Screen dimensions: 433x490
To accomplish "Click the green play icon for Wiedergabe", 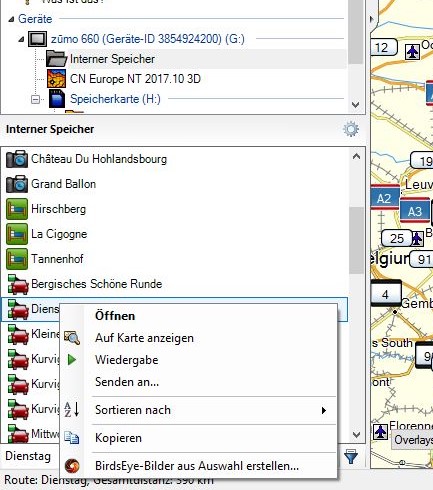I will 72,360.
